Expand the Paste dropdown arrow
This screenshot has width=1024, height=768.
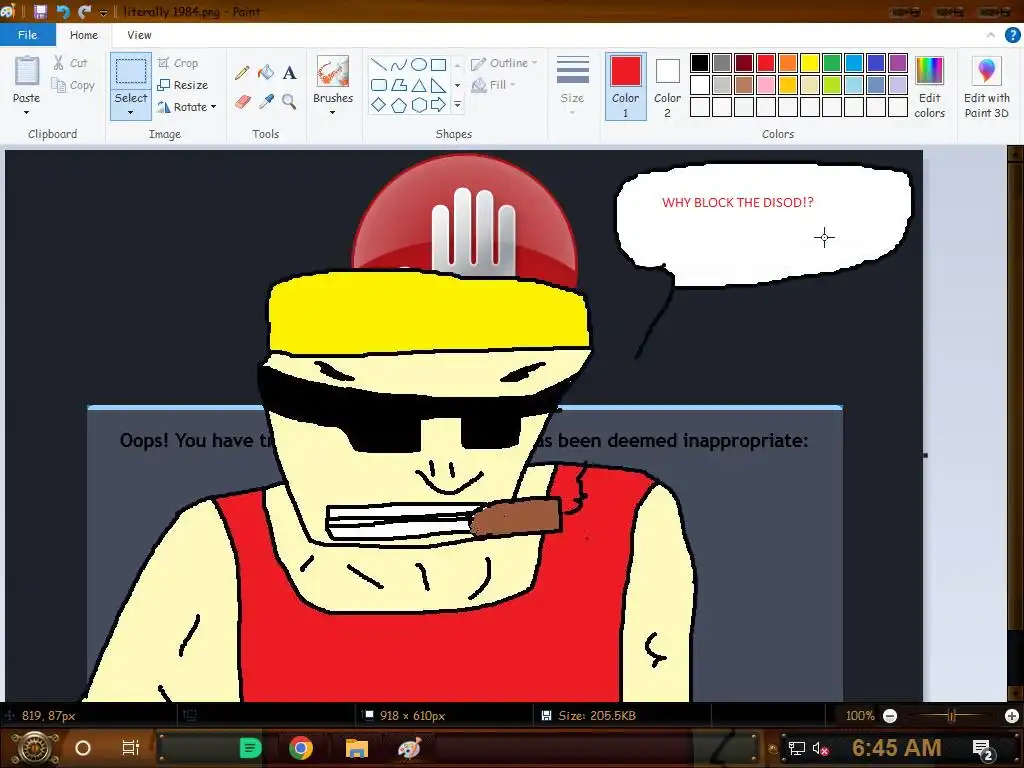point(26,112)
